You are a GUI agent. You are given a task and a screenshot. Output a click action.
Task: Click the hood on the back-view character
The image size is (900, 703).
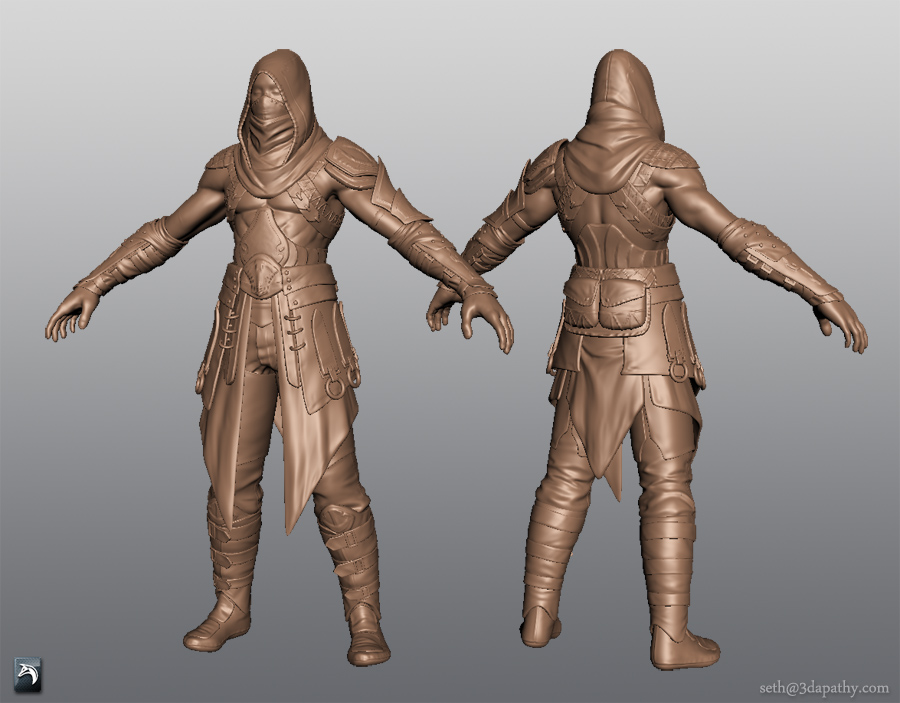click(625, 95)
